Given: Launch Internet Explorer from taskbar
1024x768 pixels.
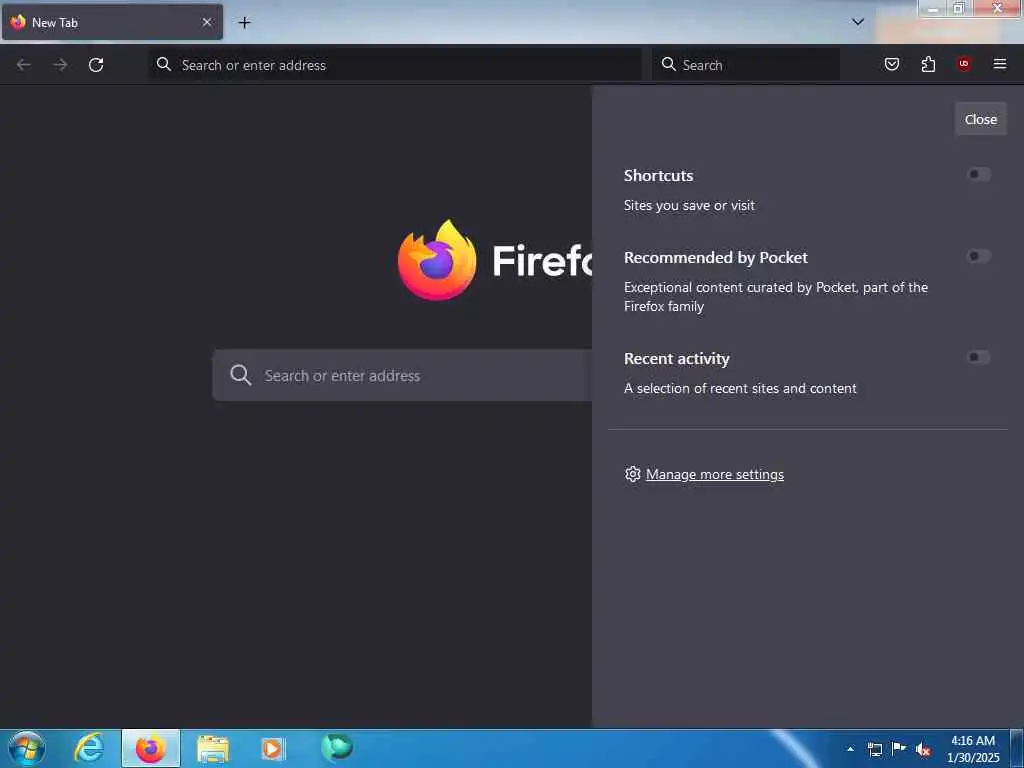Looking at the screenshot, I should 89,748.
